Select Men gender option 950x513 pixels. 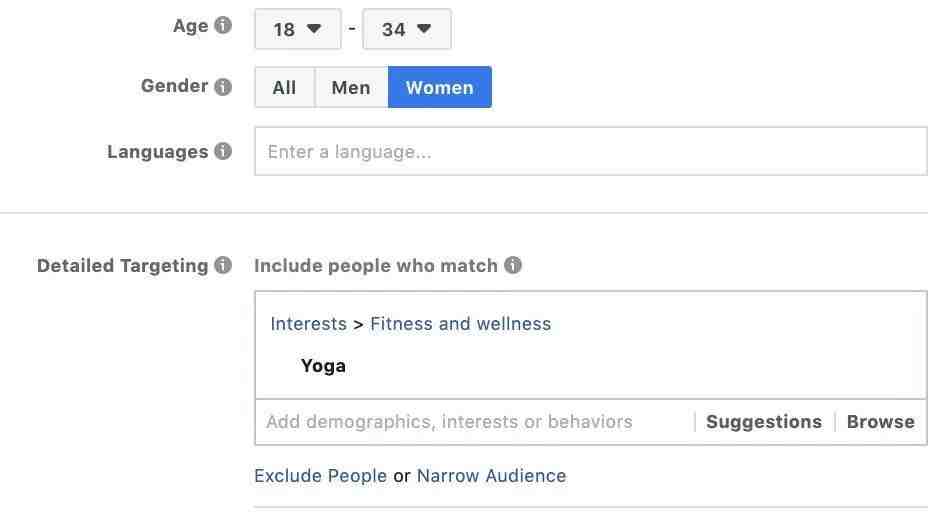coord(351,87)
